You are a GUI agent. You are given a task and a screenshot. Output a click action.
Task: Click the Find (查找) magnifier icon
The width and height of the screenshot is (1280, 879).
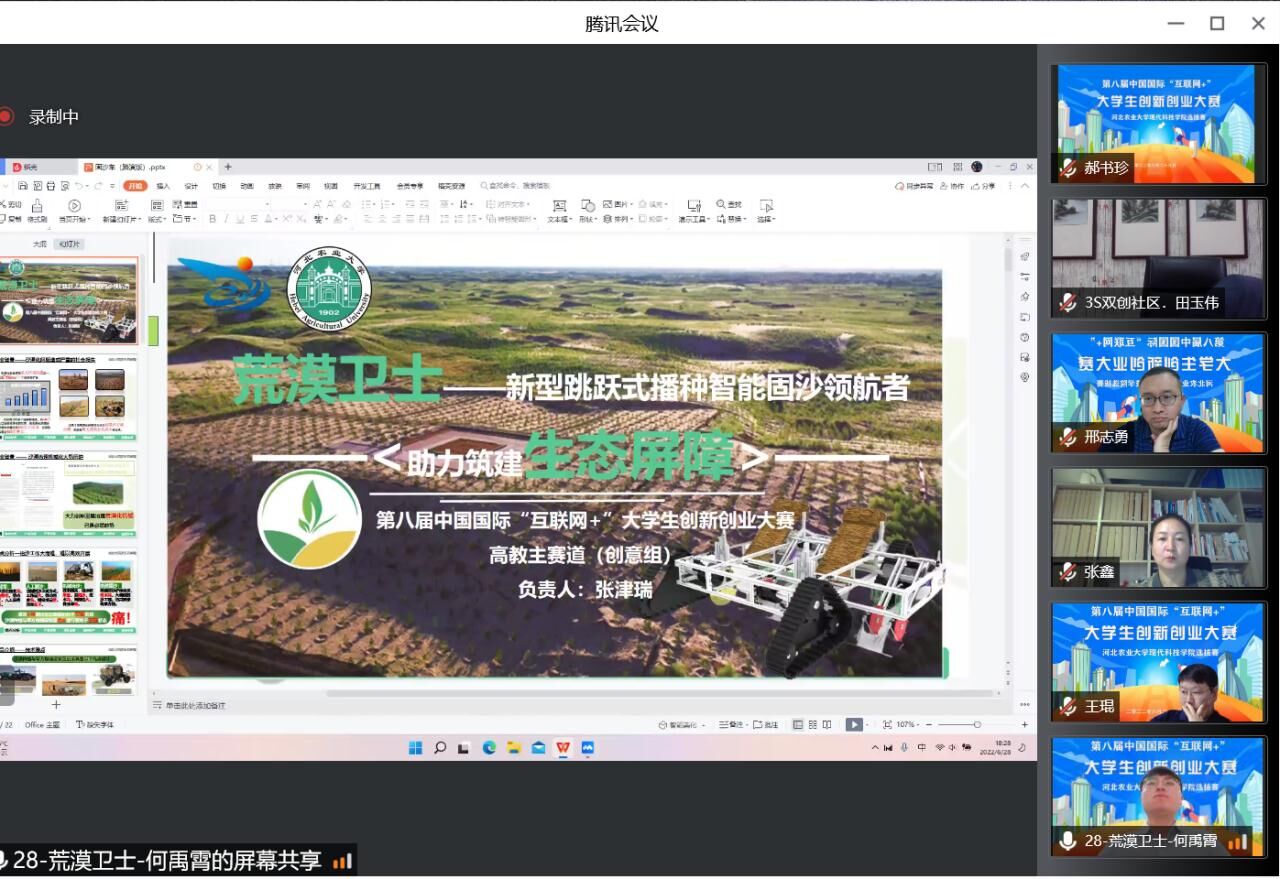(x=721, y=204)
